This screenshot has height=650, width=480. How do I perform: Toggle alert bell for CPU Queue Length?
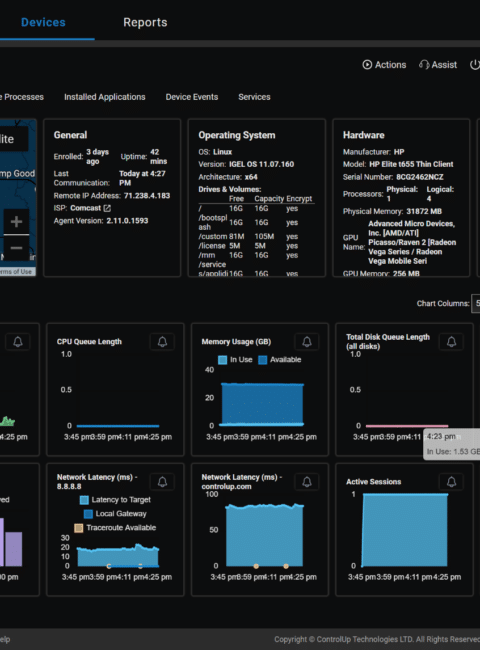pos(162,342)
